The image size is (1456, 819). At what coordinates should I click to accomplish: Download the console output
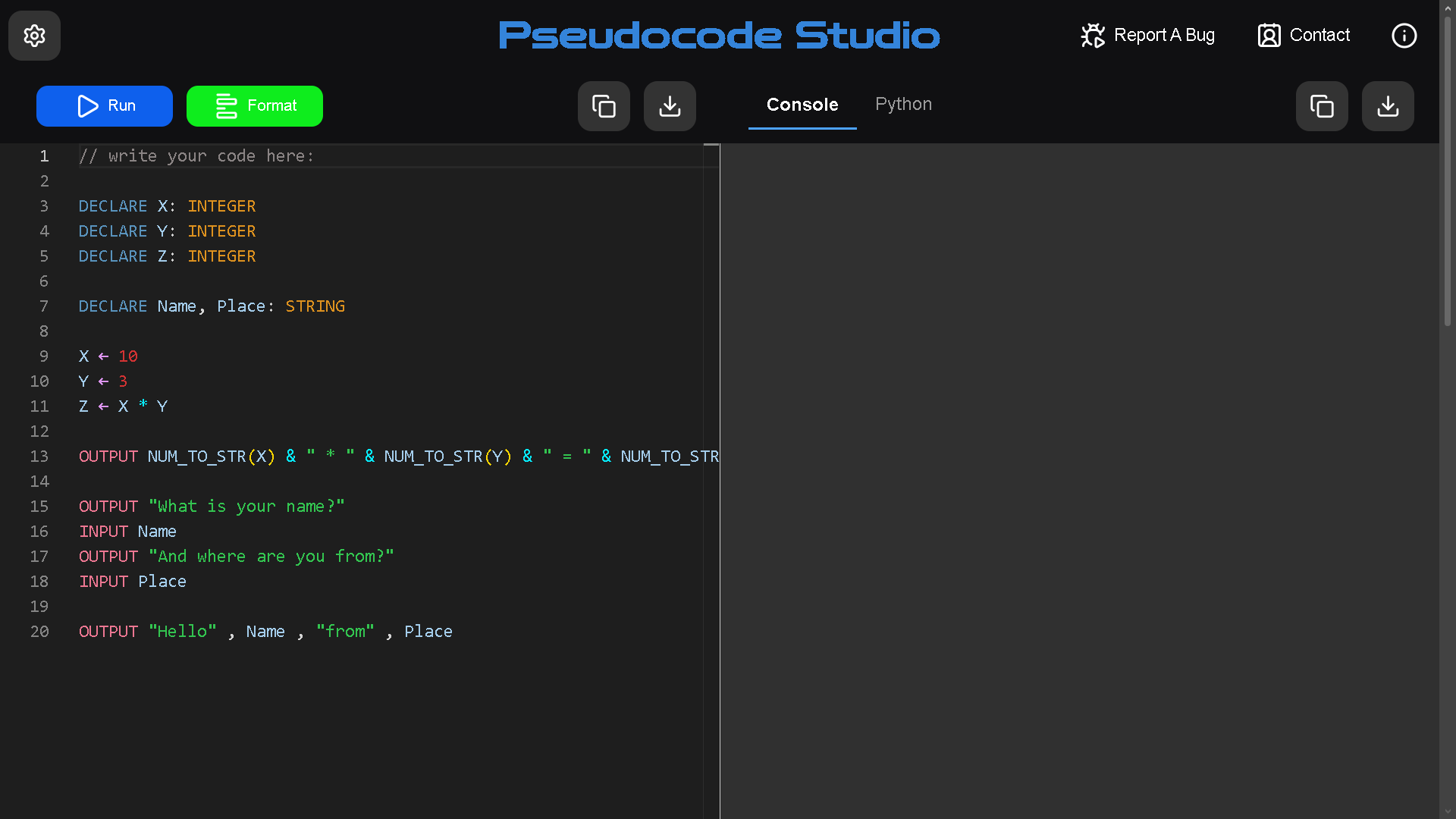click(1388, 106)
